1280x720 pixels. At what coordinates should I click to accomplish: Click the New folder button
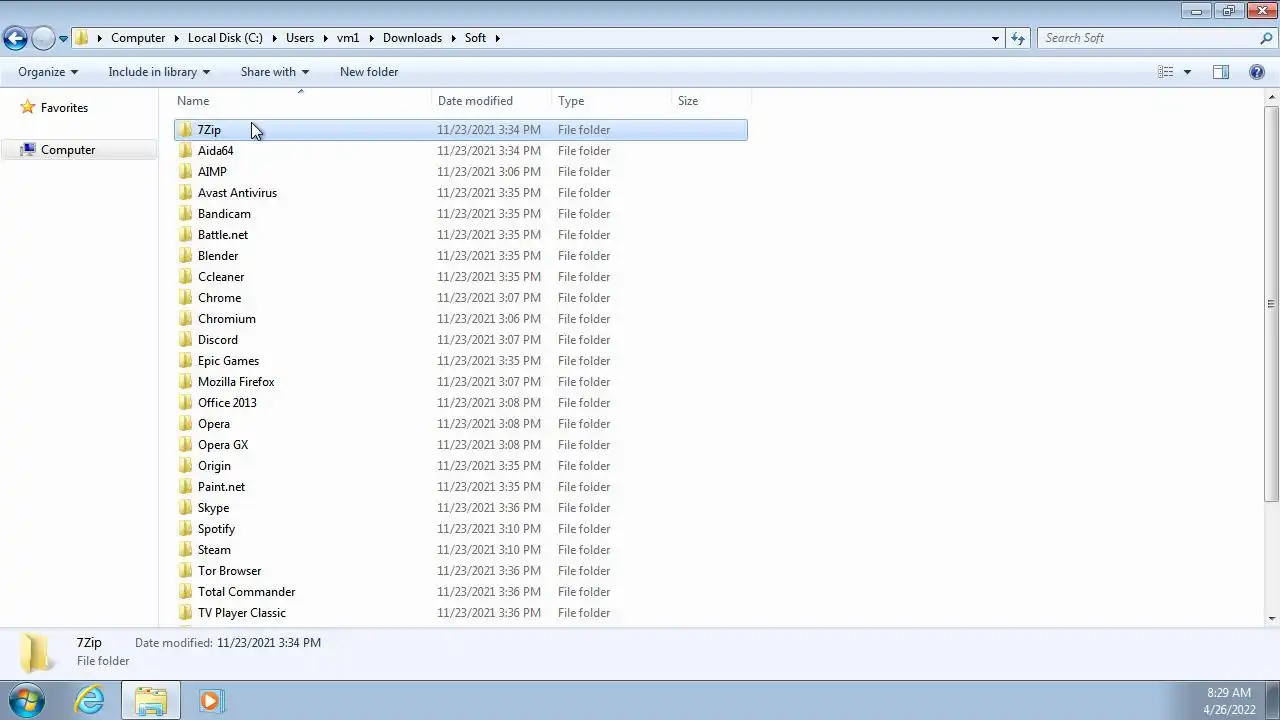(369, 72)
